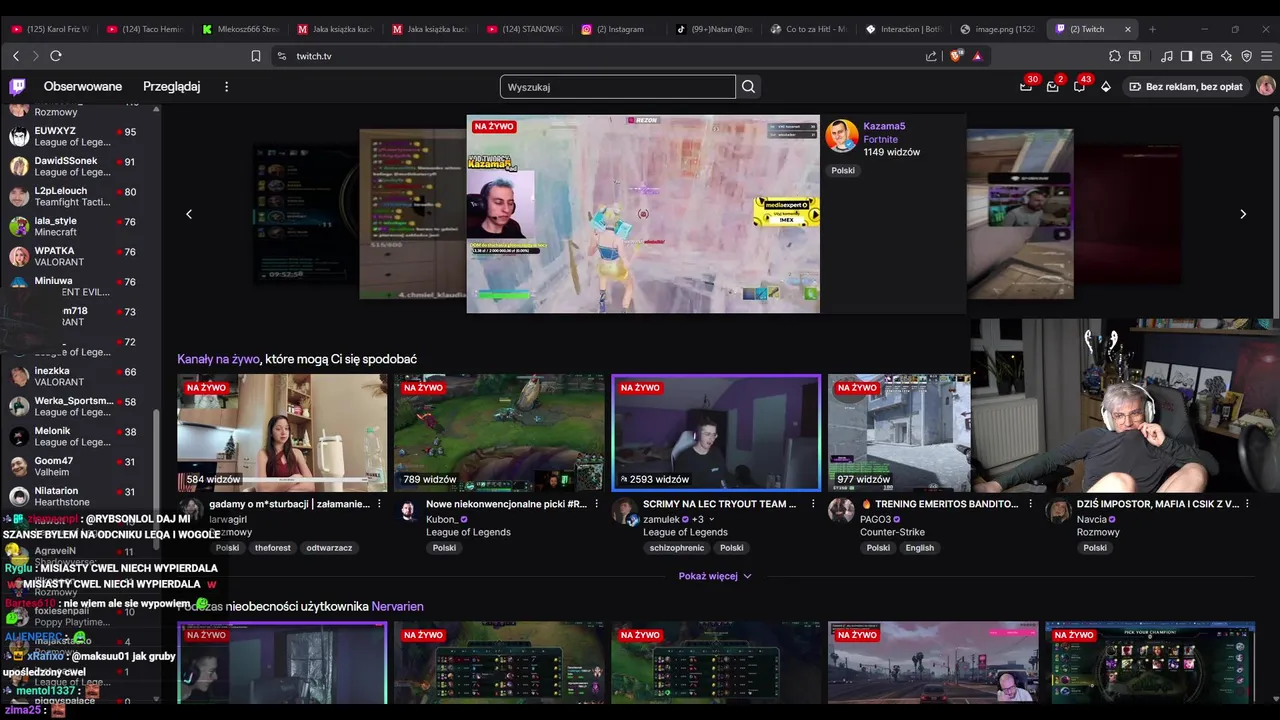Click the share page icon in address bar

pos(932,56)
